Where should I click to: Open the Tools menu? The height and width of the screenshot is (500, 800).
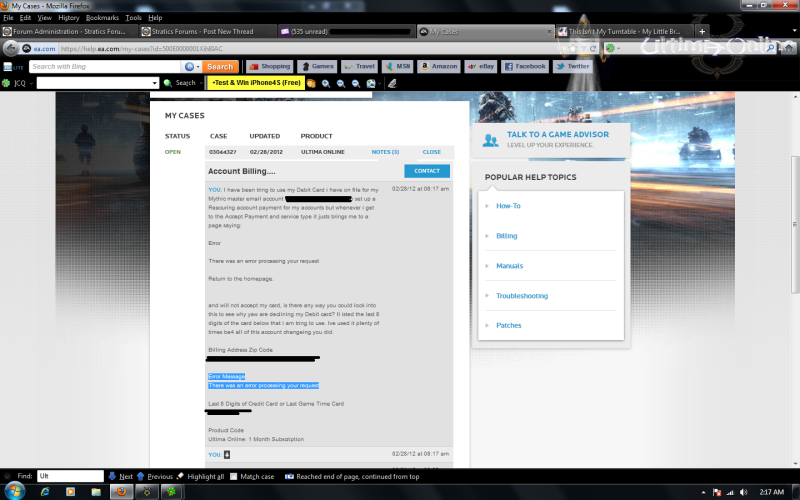pyautogui.click(x=133, y=18)
